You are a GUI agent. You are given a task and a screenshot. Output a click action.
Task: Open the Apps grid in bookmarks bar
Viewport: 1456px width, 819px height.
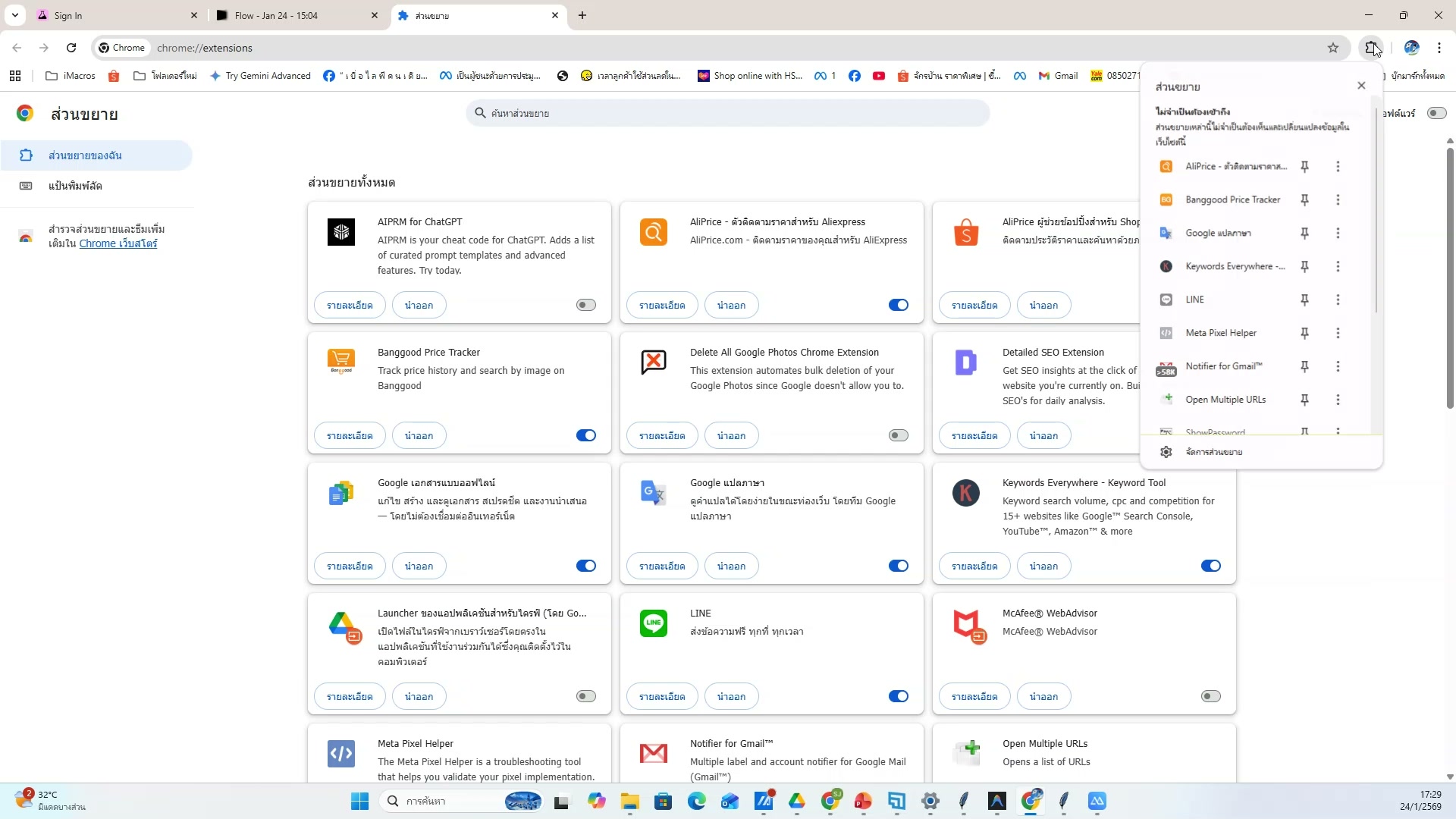15,76
